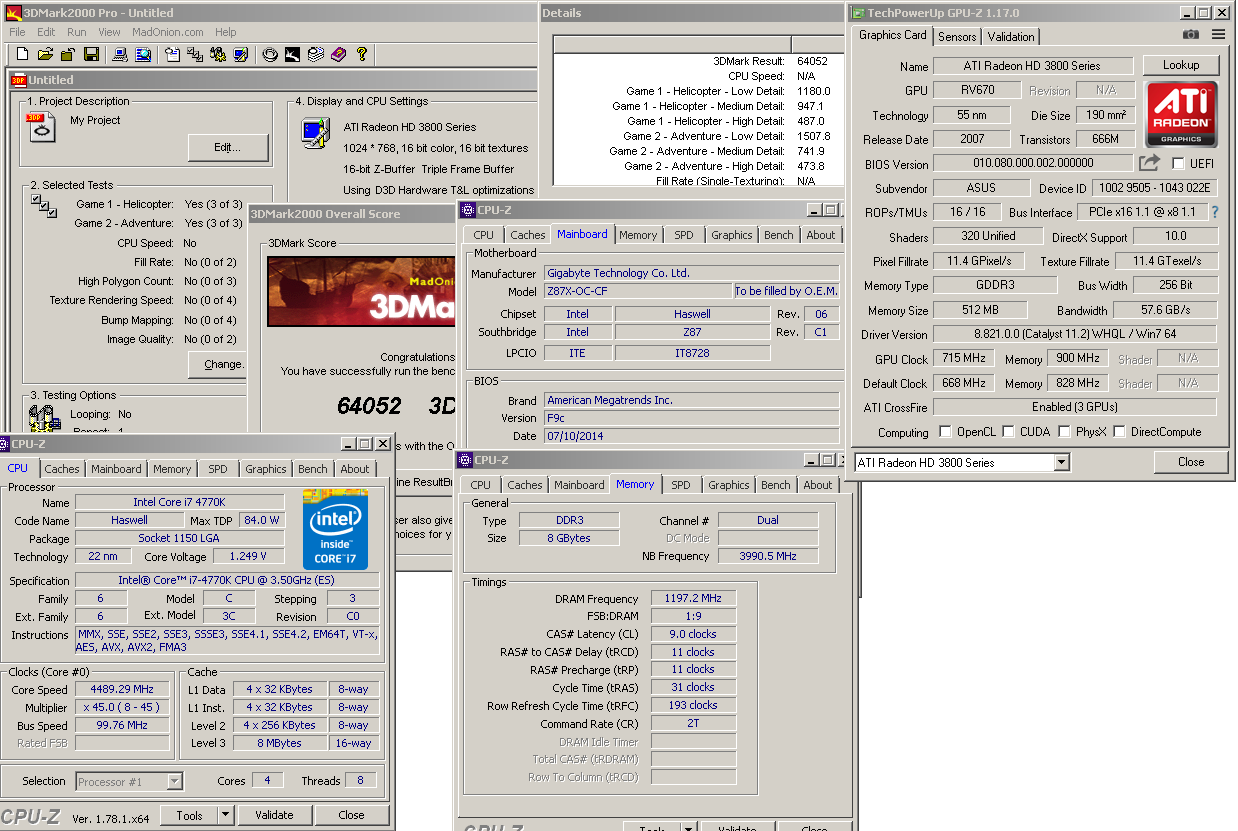
Task: Click the purple help book toolbar icon
Action: (x=339, y=54)
